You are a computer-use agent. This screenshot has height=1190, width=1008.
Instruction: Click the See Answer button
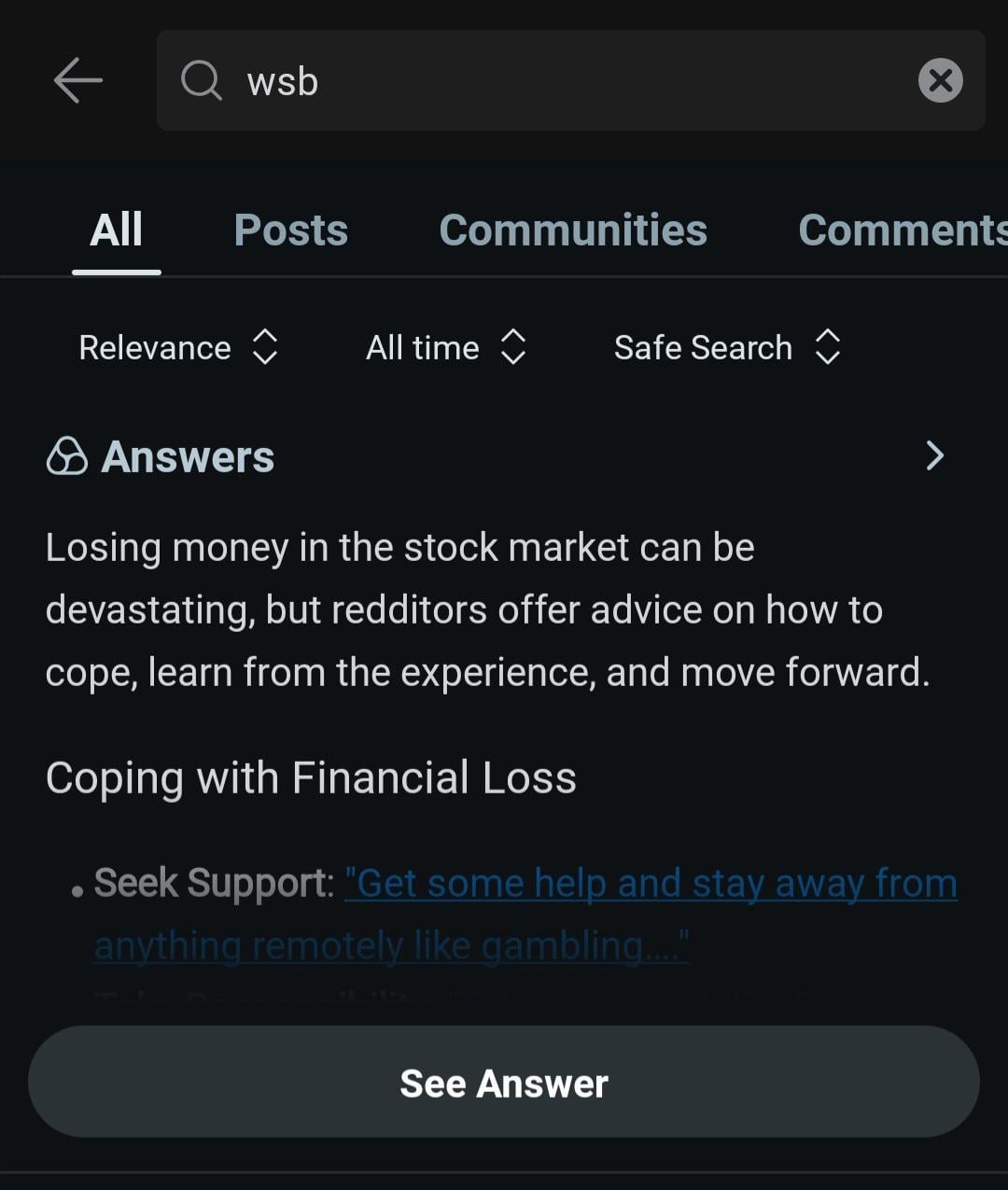504,1082
